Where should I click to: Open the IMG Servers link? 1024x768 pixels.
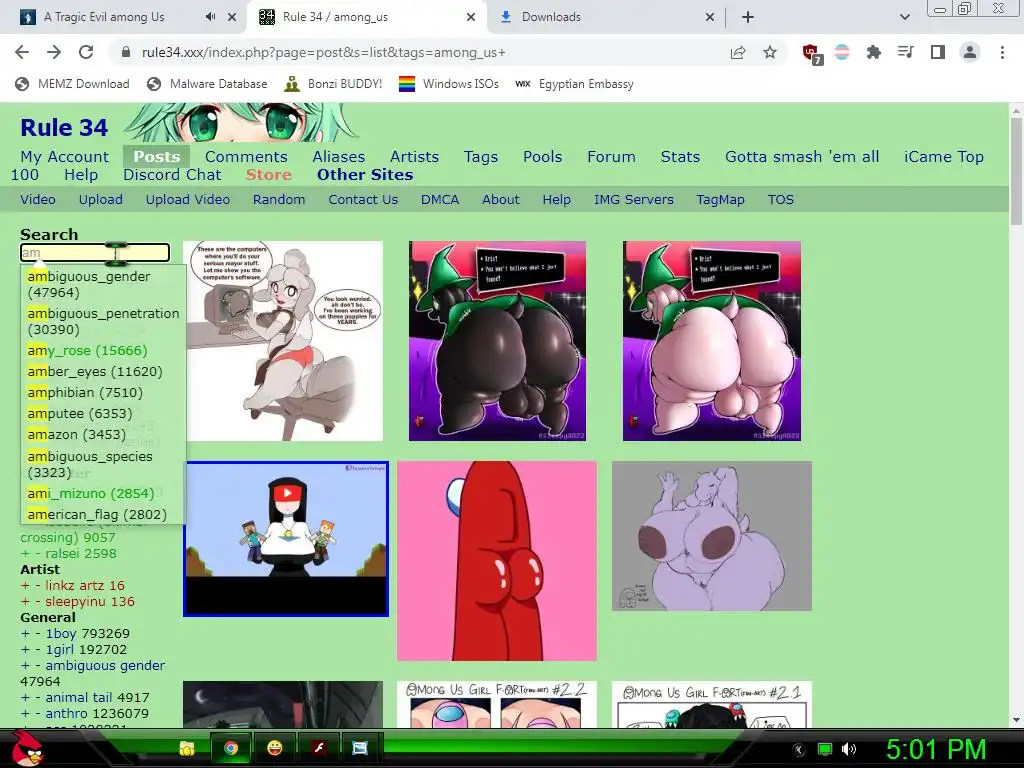tap(633, 200)
